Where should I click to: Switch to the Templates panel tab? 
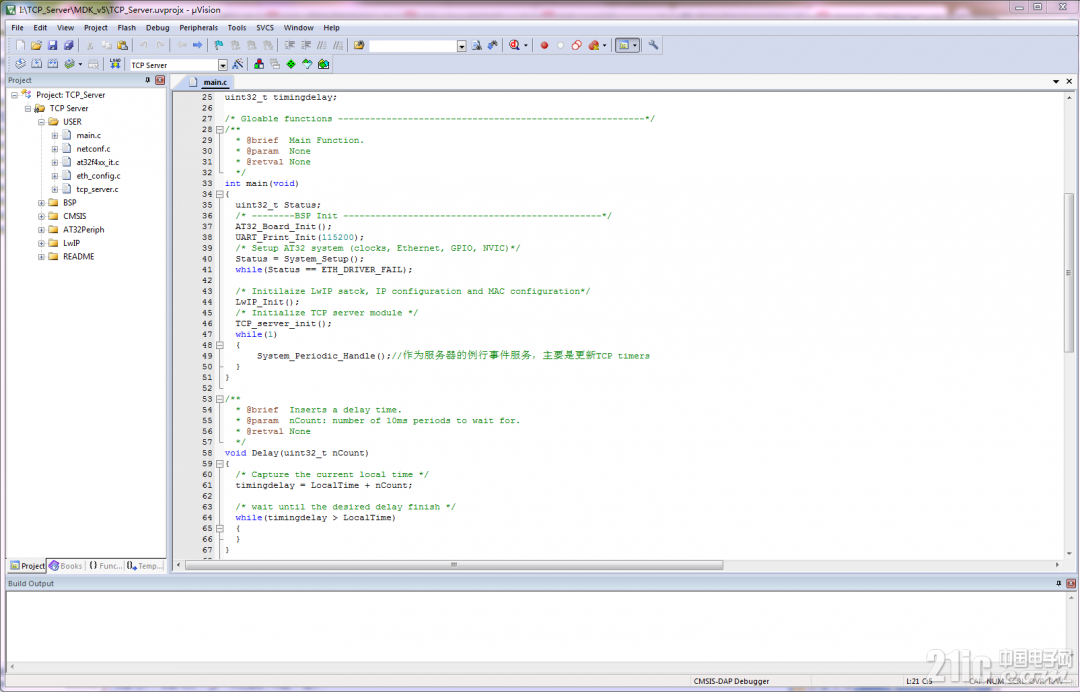click(x=145, y=566)
